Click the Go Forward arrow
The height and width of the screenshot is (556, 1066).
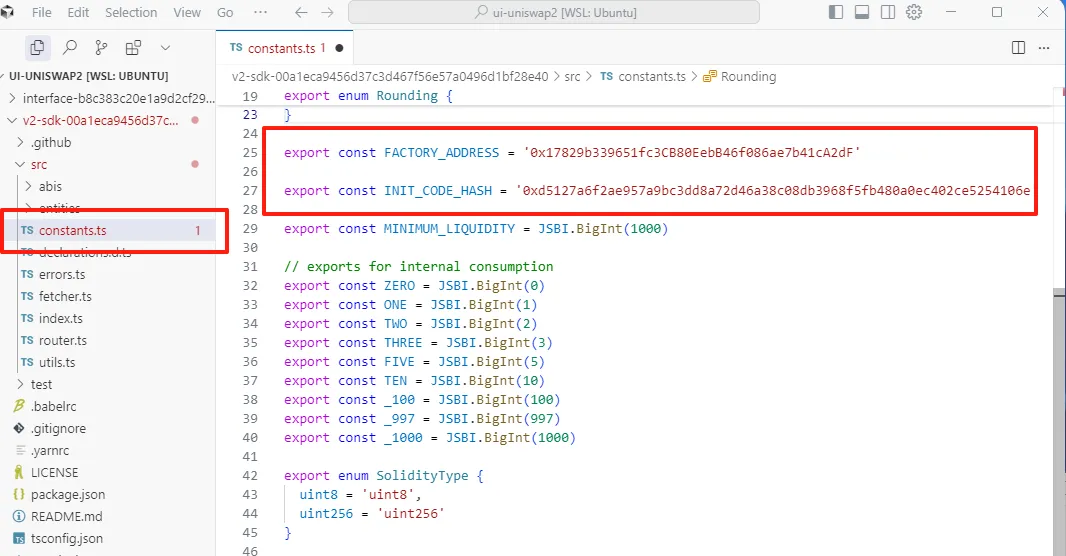[x=329, y=13]
